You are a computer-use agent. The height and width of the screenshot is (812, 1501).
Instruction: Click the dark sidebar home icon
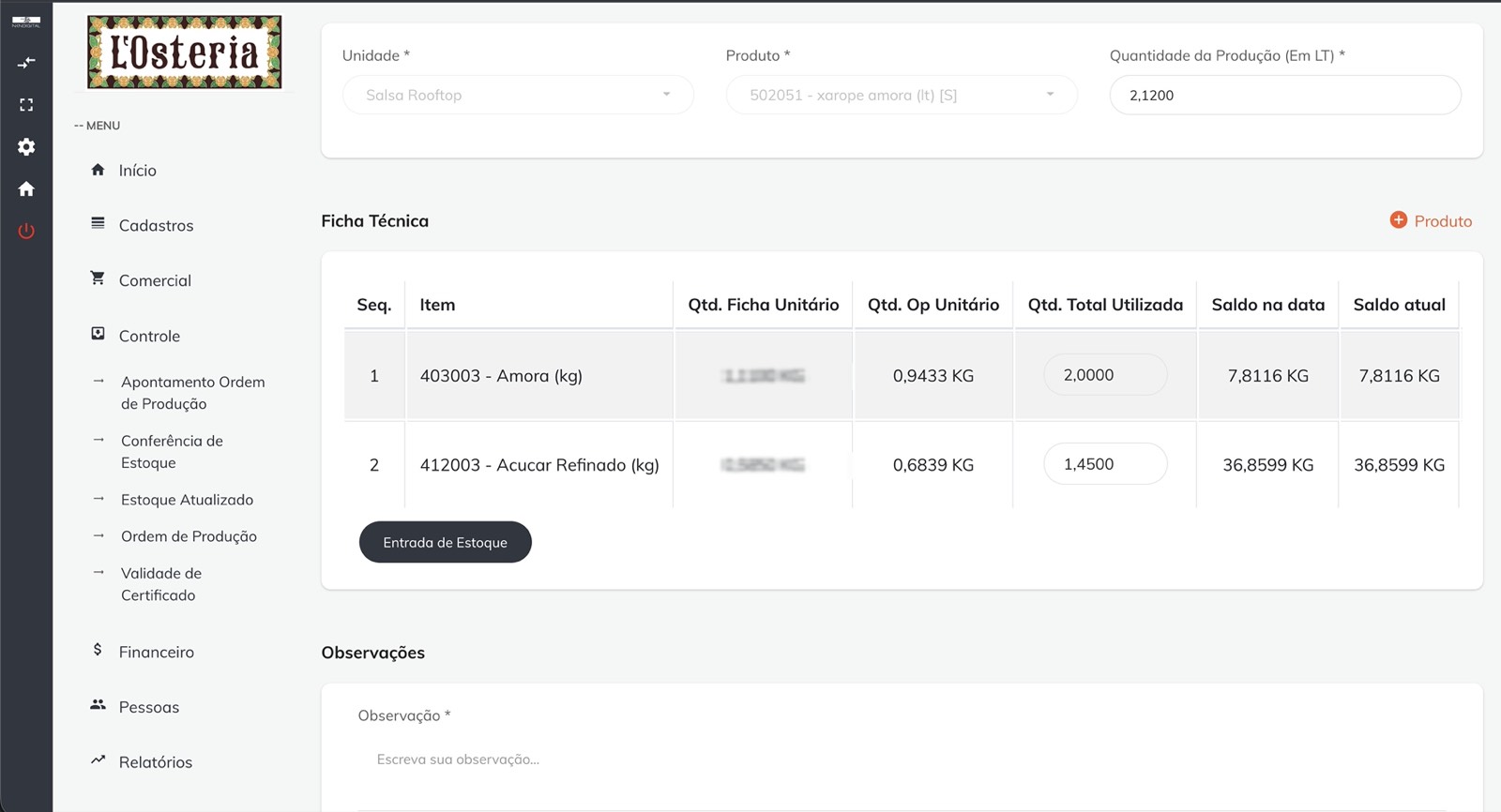coord(26,188)
